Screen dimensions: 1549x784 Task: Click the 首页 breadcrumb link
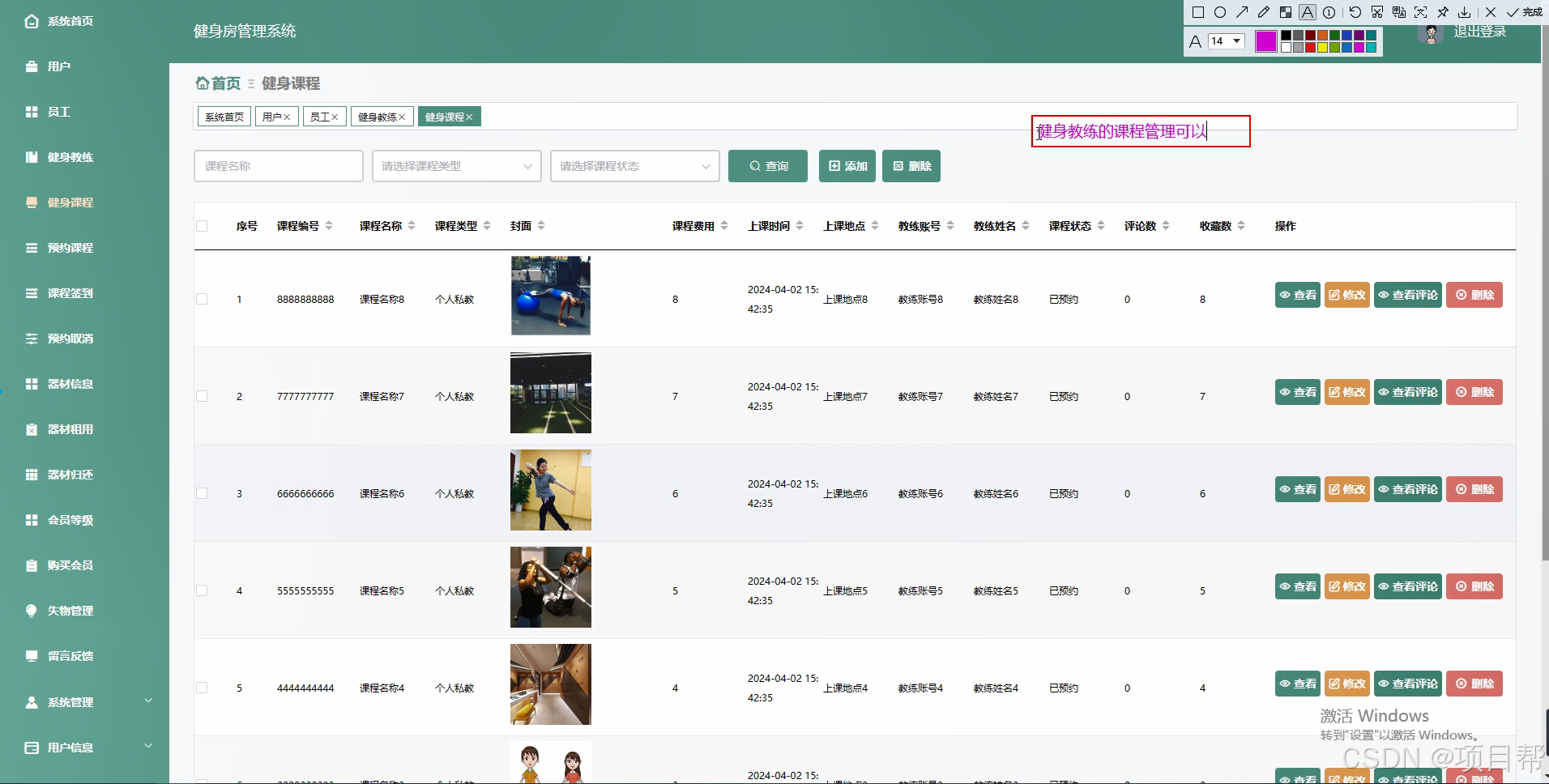219,83
